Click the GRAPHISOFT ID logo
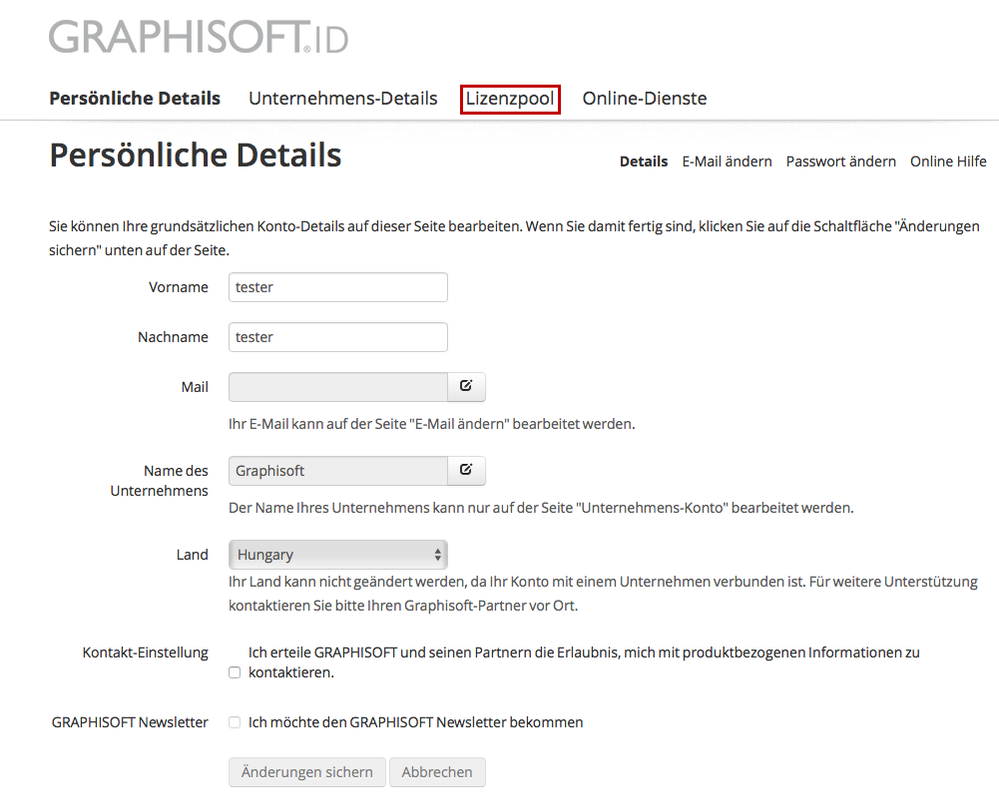The image size is (999, 800). click(x=198, y=38)
